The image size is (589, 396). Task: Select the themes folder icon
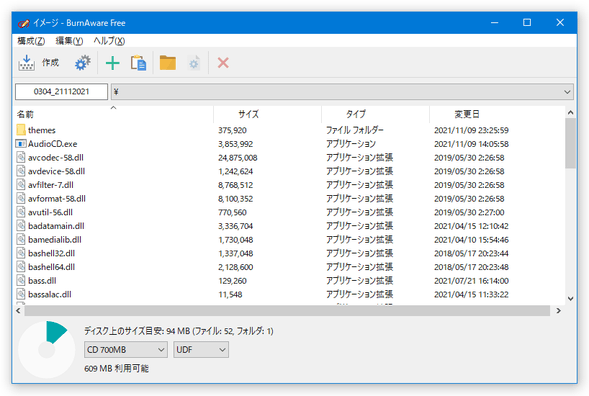[21, 130]
